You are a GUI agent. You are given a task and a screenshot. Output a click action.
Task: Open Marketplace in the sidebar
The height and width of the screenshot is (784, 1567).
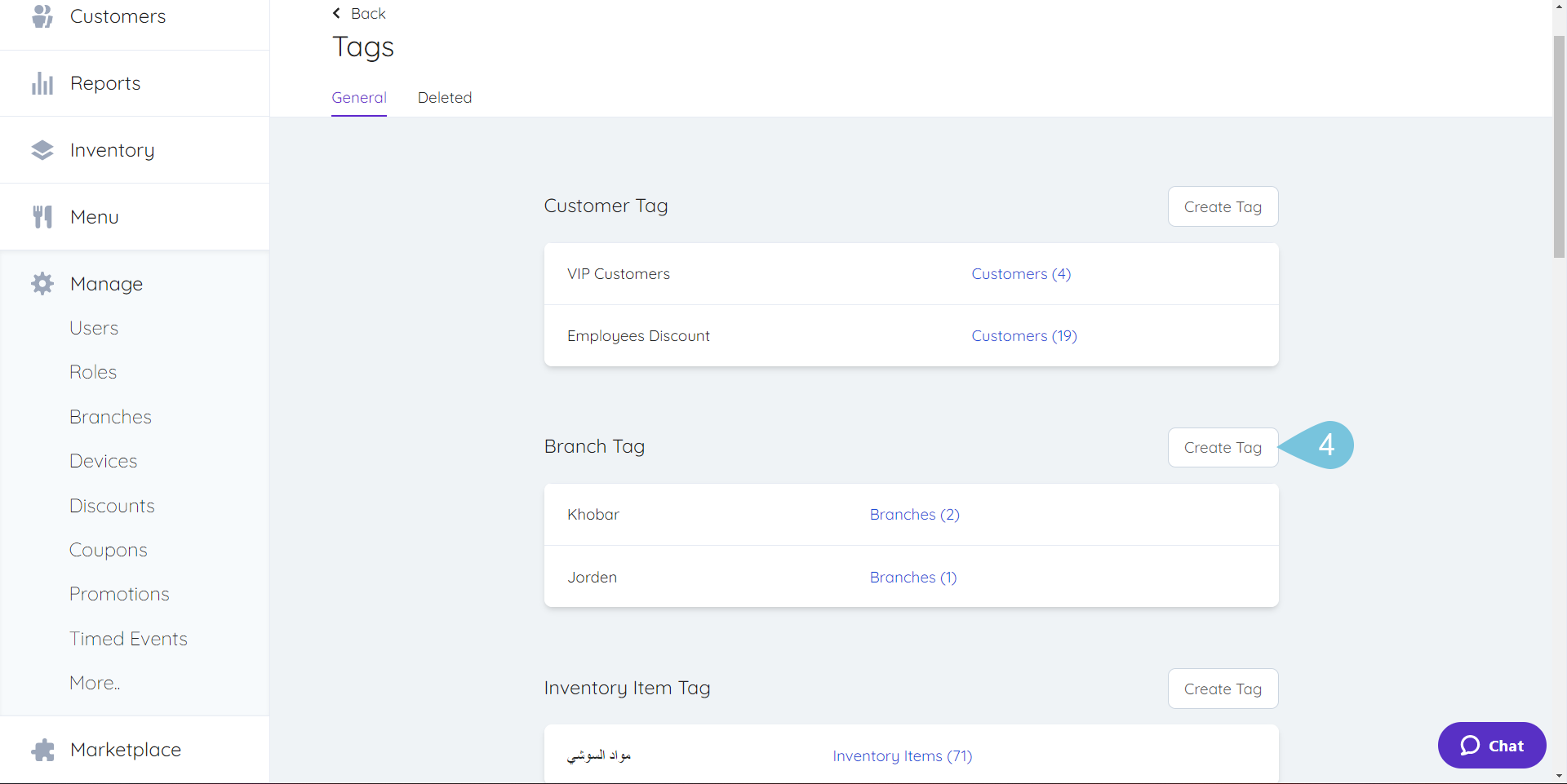(x=126, y=750)
